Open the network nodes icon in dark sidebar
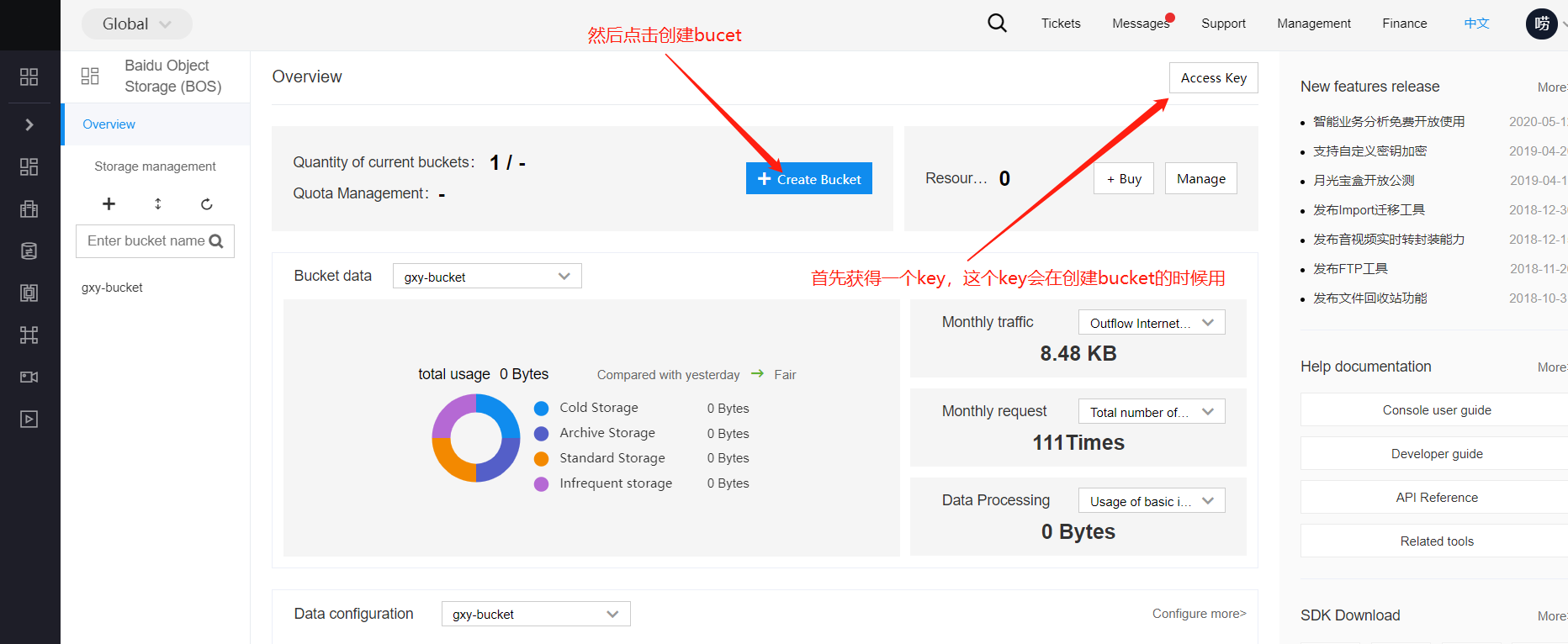 29,335
